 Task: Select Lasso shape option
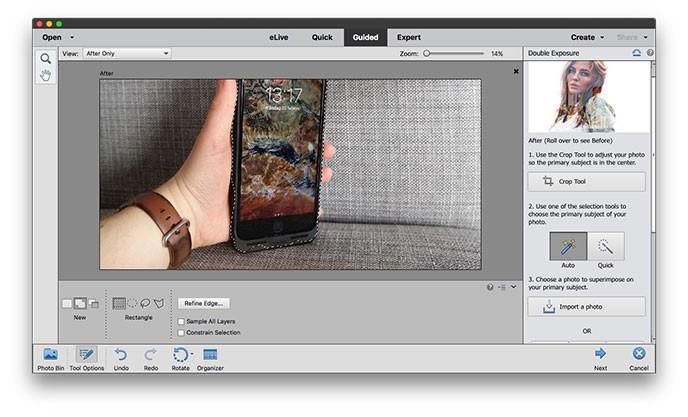click(x=145, y=303)
